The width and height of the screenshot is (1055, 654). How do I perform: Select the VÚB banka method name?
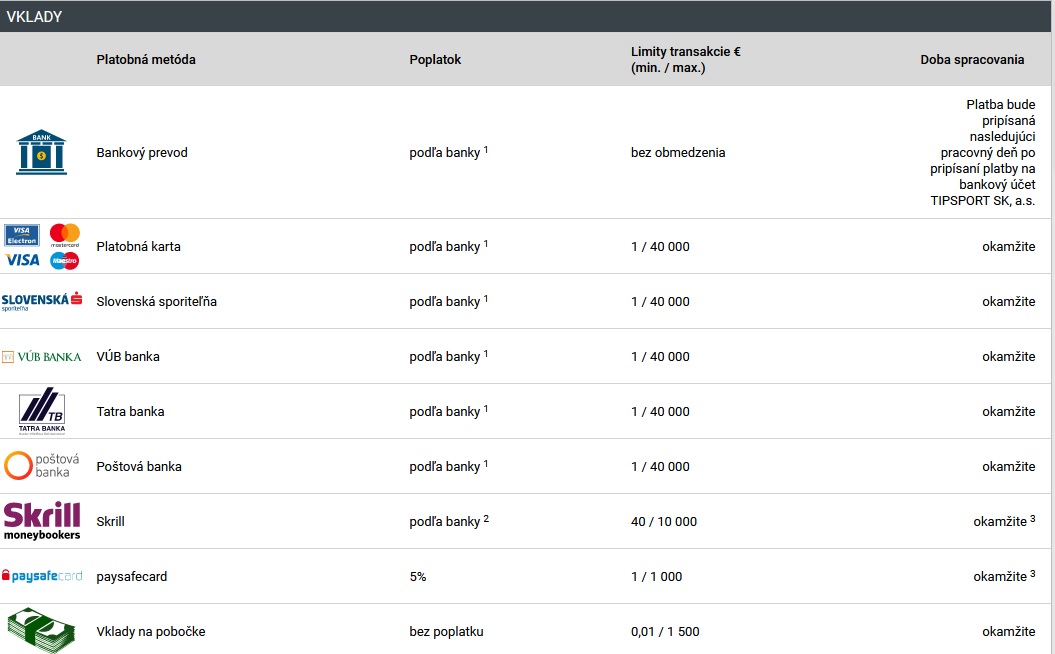pyautogui.click(x=128, y=357)
